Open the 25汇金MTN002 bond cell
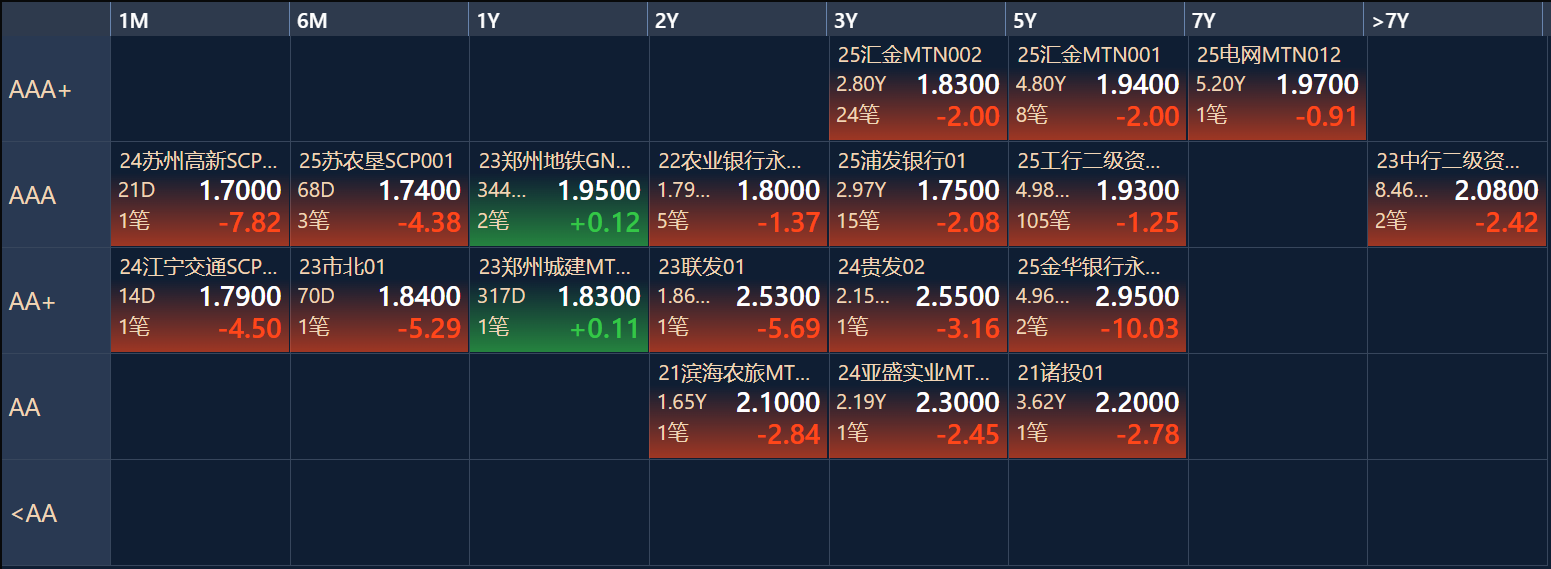Screen dimensions: 1551x569 coord(917,88)
